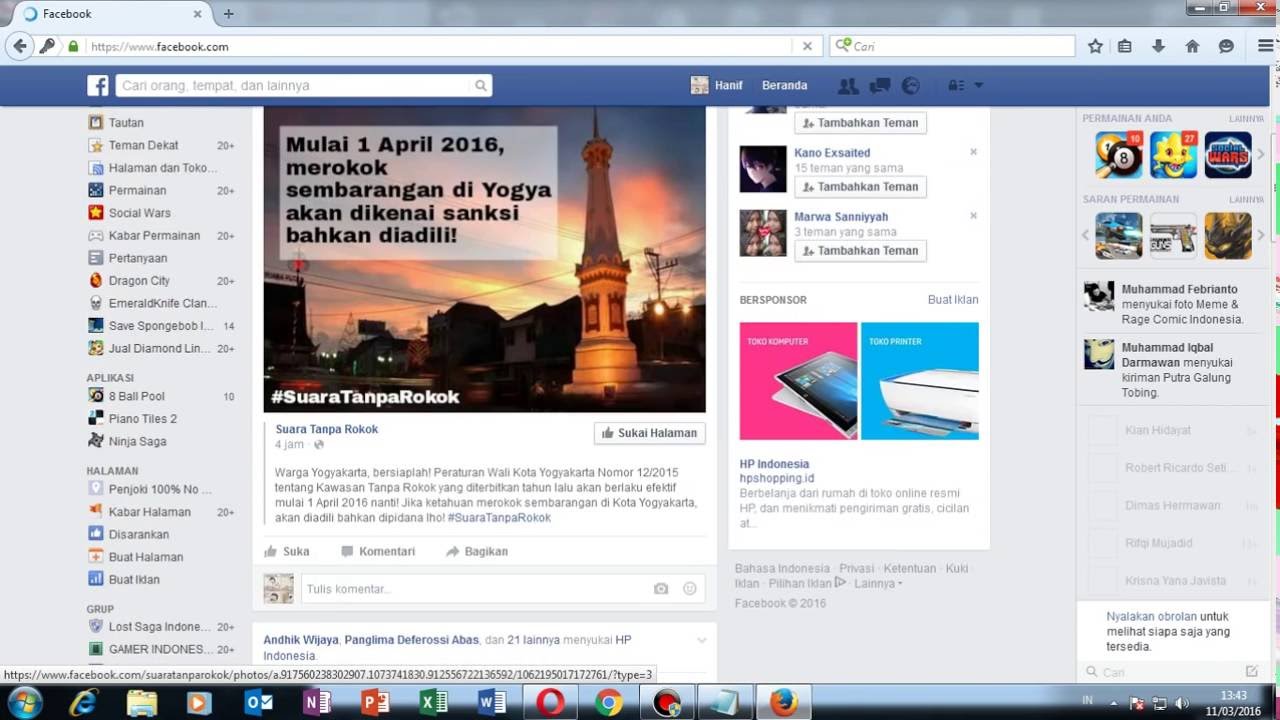
Task: Click the #SuaraTanpaRokok hashtag link
Action: 499,518
